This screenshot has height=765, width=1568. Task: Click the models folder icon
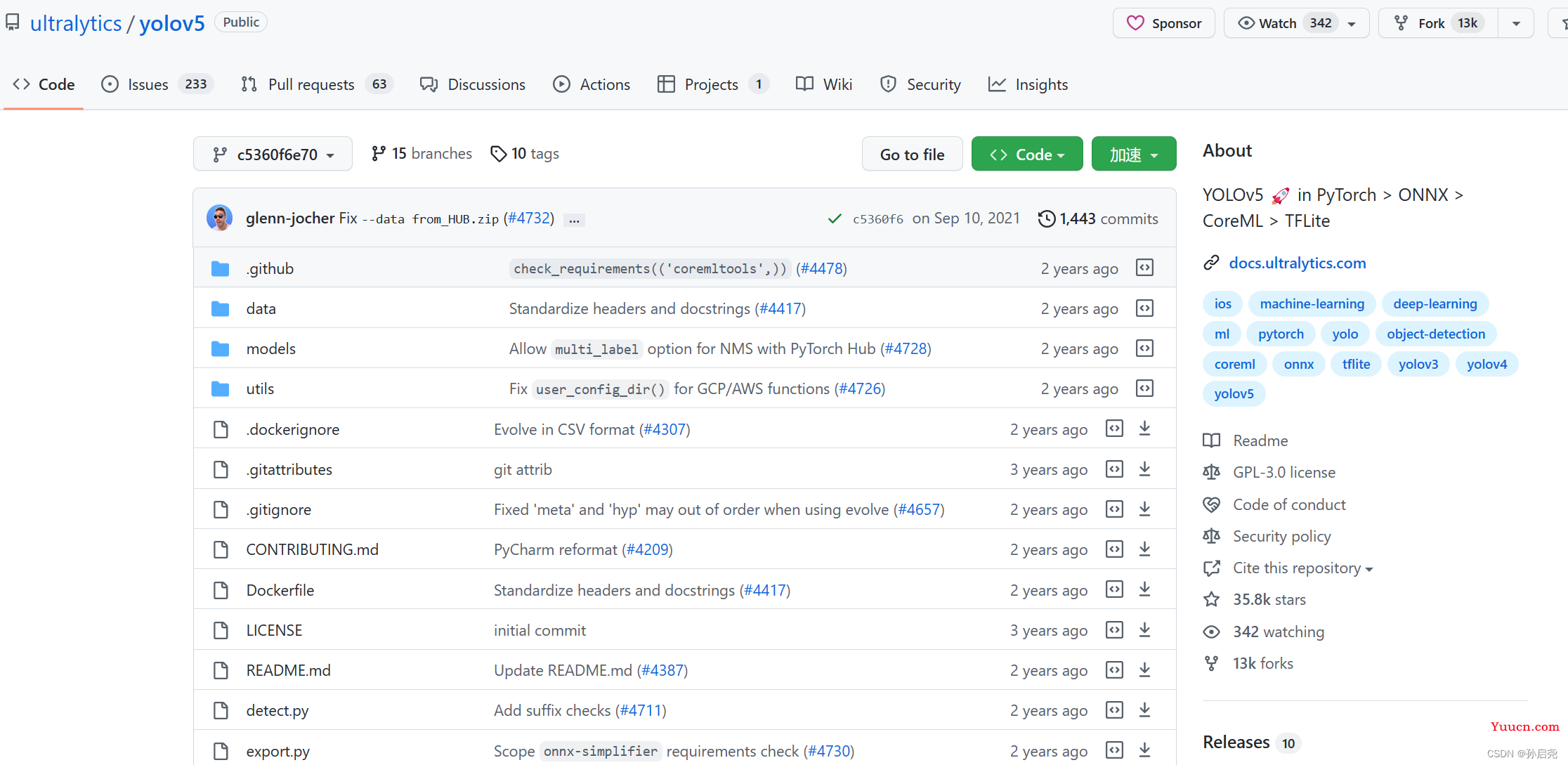[221, 348]
